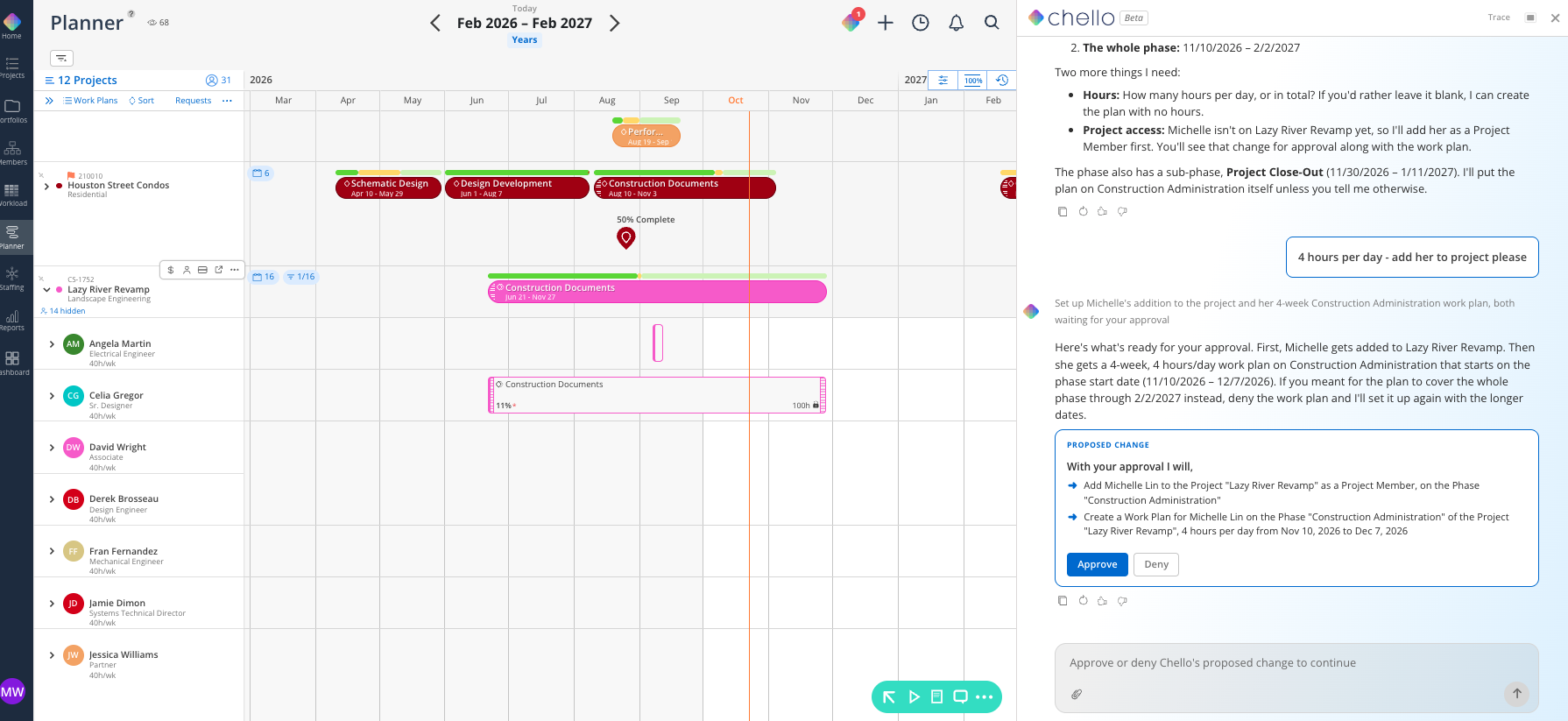Image resolution: width=1568 pixels, height=721 pixels.
Task: Expand Angela Martin's row
Action: 52,344
